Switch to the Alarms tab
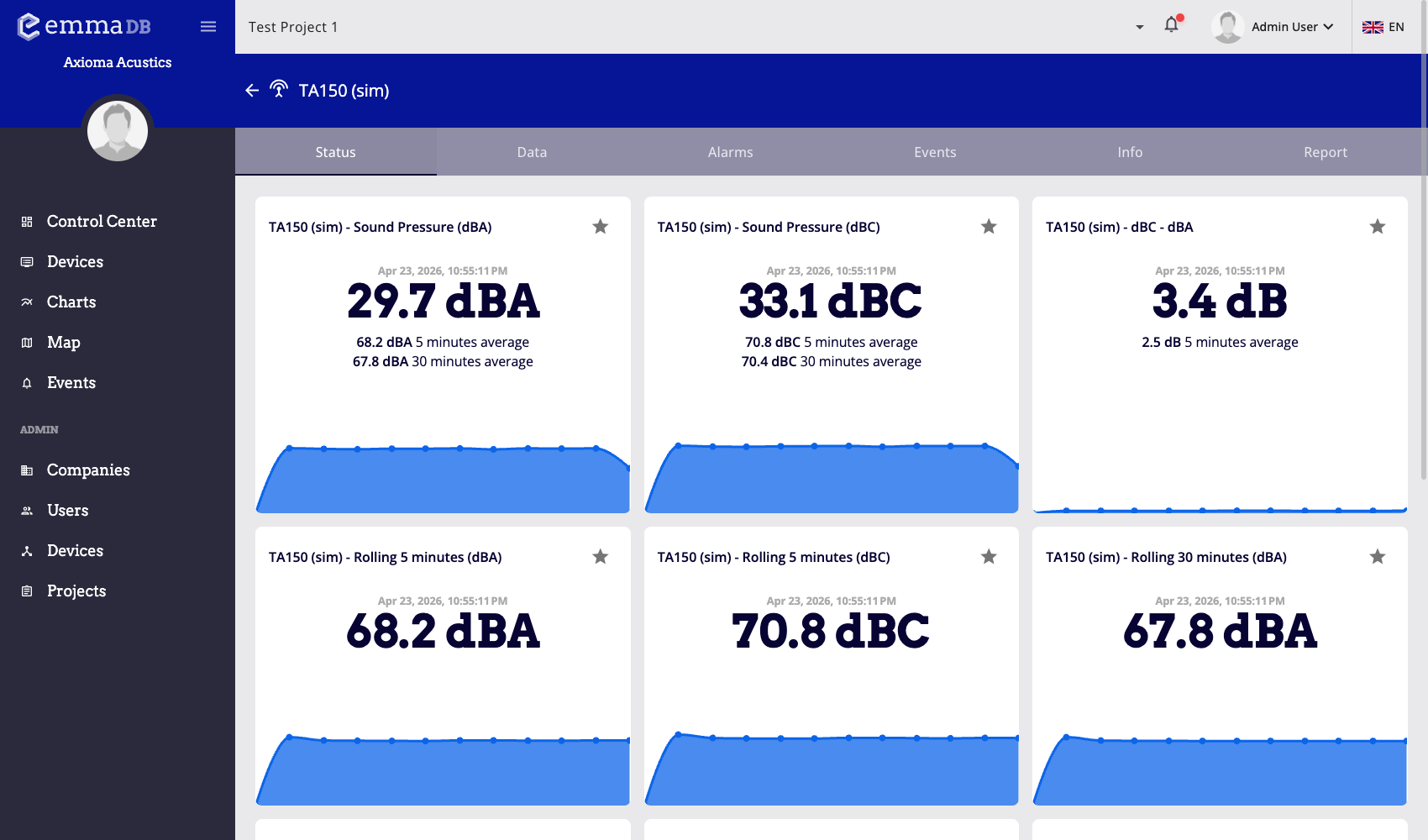This screenshot has width=1428, height=840. point(730,152)
